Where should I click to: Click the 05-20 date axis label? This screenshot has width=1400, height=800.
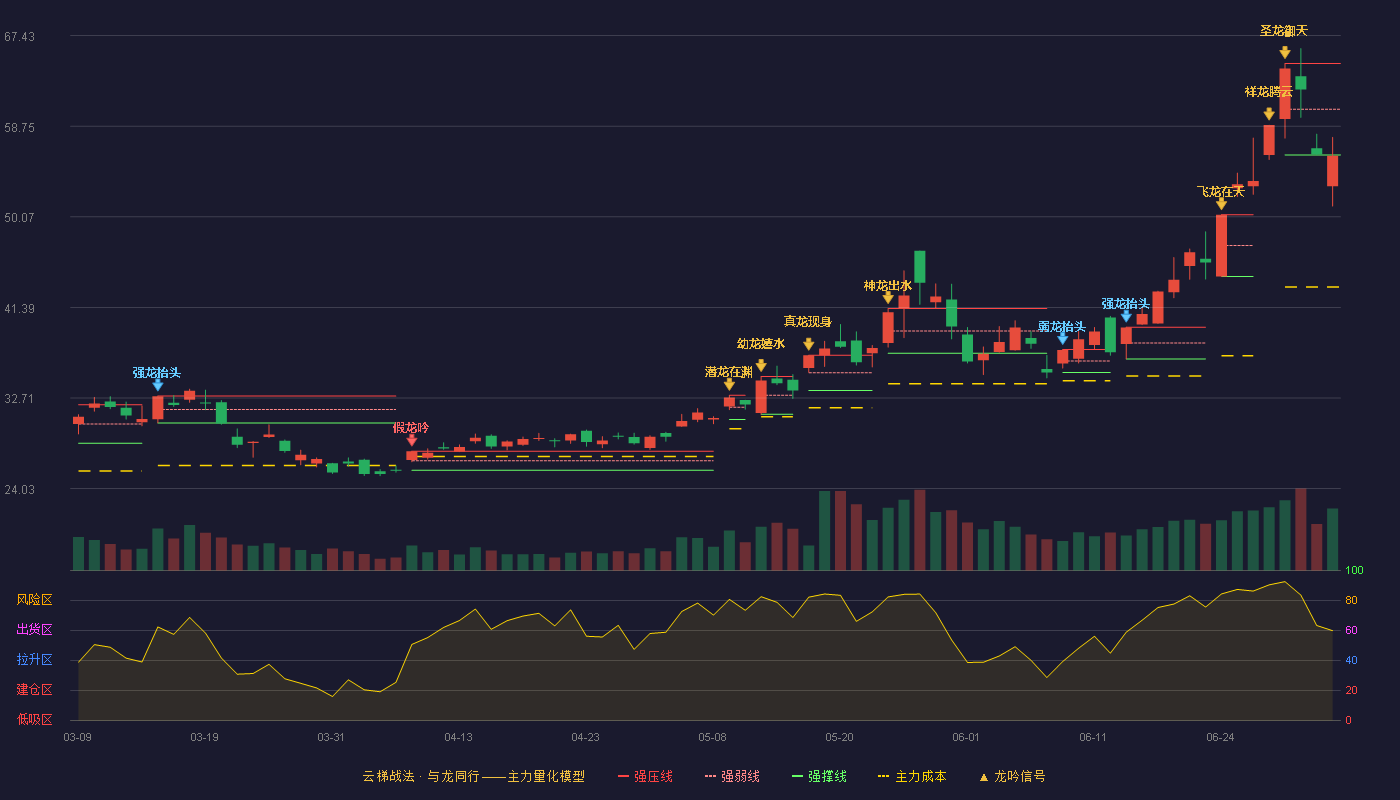click(x=840, y=737)
